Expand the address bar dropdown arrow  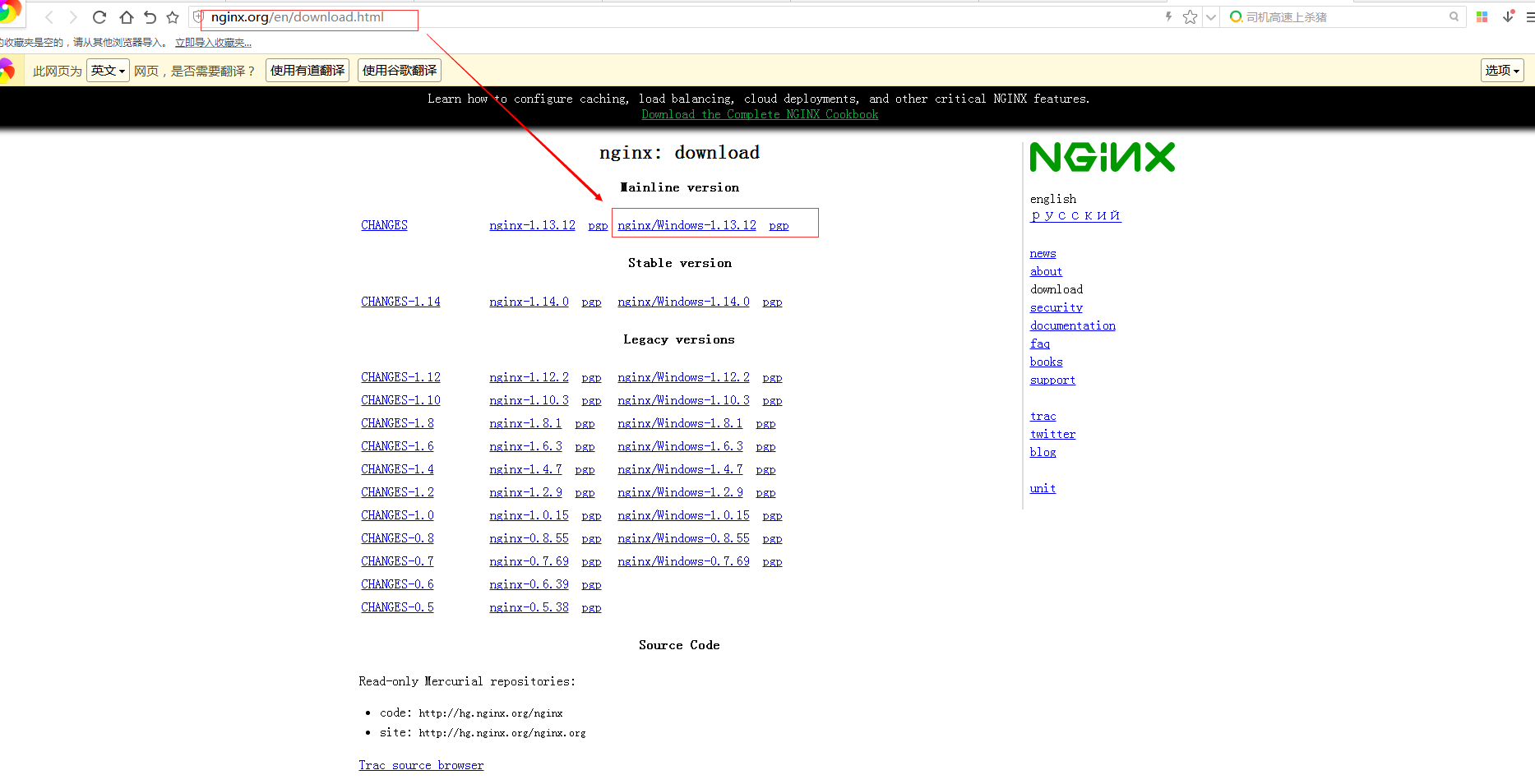click(1211, 17)
